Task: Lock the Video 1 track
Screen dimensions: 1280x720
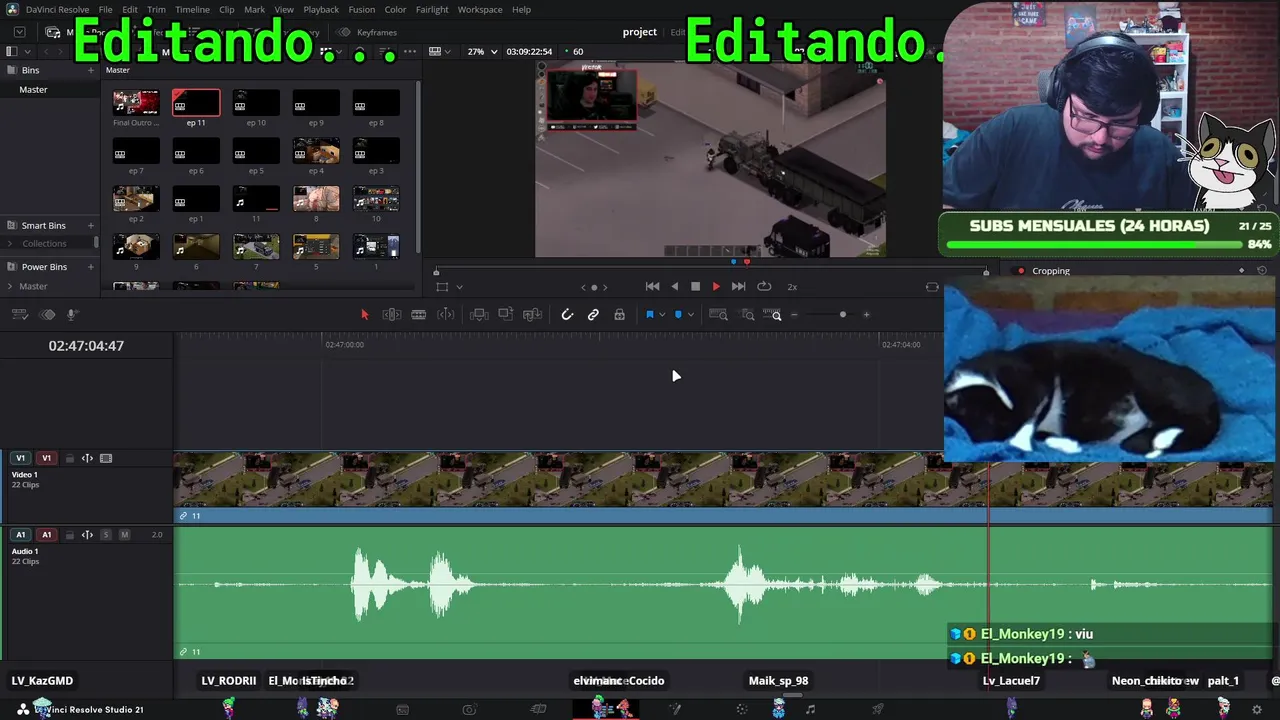Action: (x=70, y=458)
